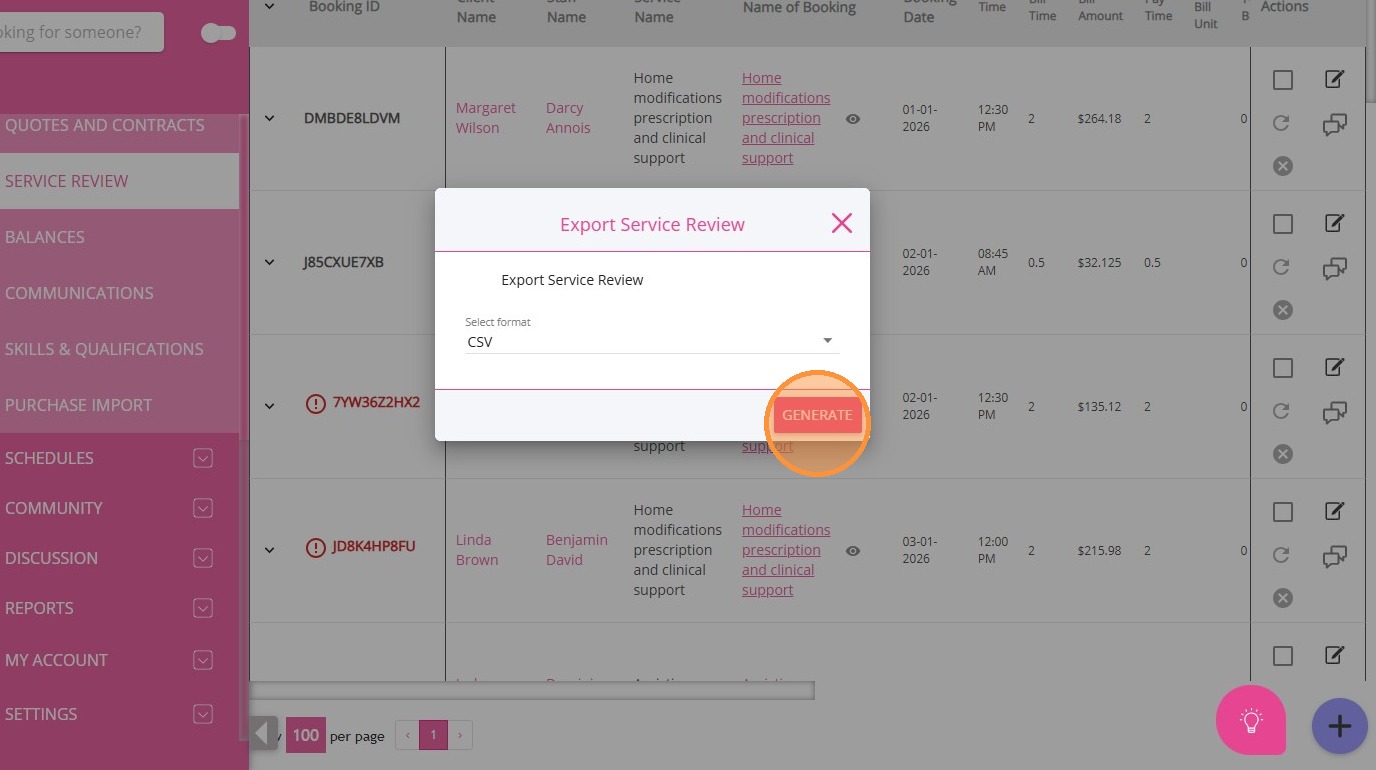View booking details eye icon for Margaret Wilson
This screenshot has width=1376, height=770.
(853, 118)
